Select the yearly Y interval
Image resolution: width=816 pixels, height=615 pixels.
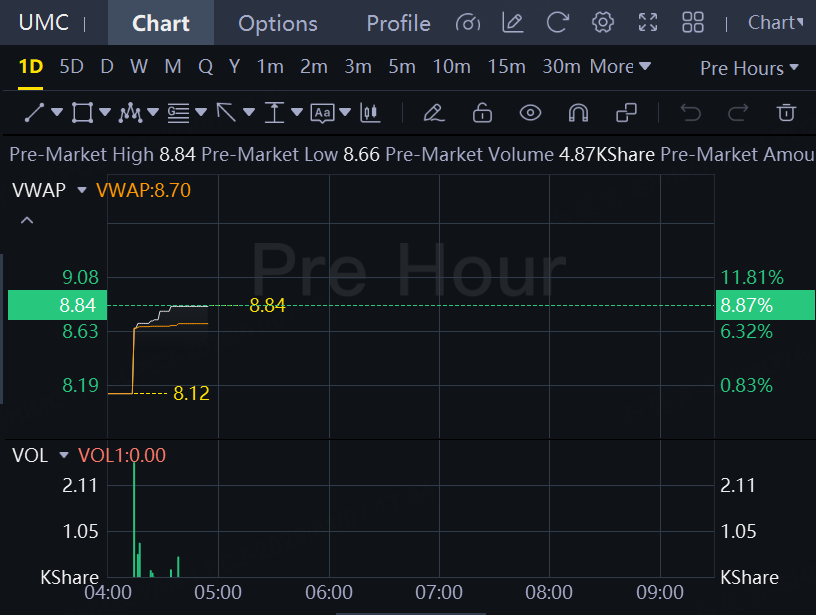click(x=234, y=67)
